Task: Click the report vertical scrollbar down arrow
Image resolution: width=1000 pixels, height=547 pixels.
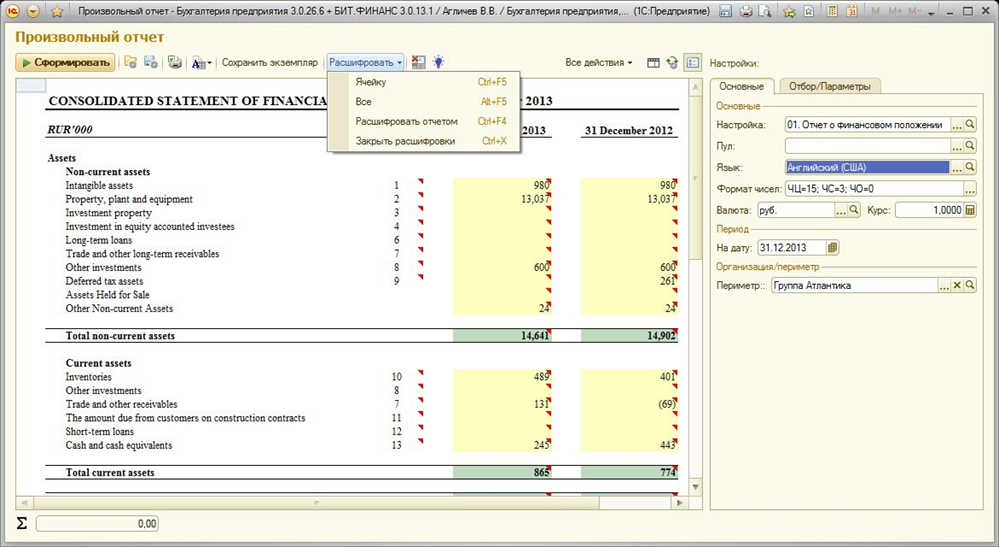Action: [695, 487]
